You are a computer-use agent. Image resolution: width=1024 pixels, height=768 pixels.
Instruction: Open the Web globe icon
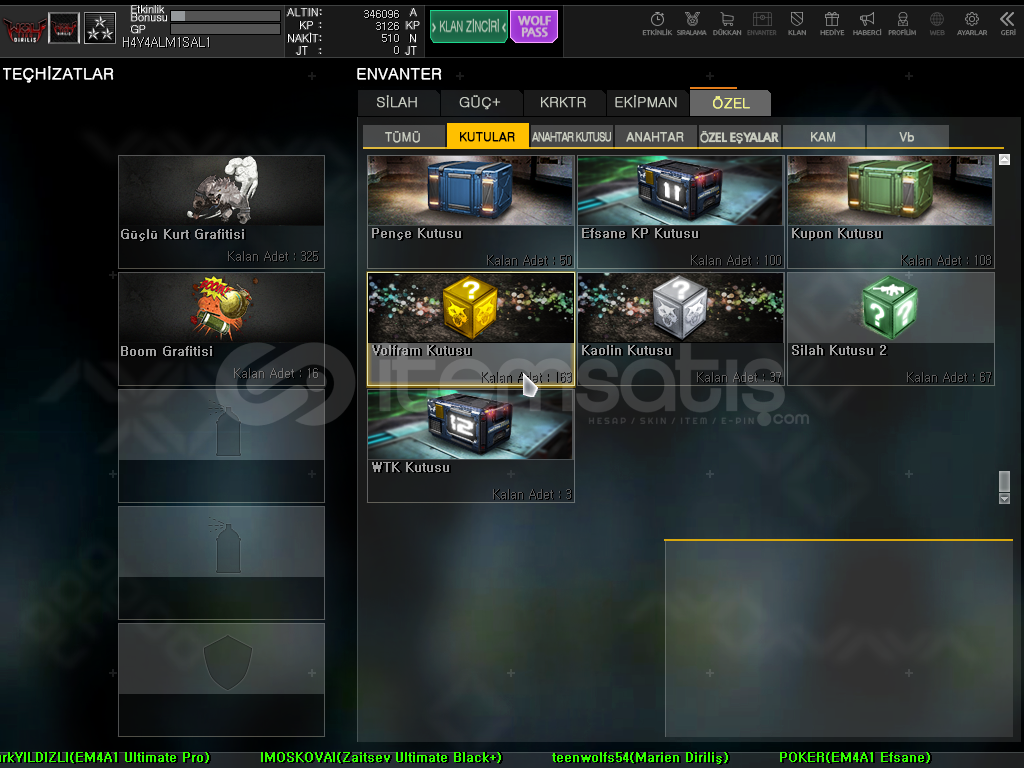[x=936, y=24]
